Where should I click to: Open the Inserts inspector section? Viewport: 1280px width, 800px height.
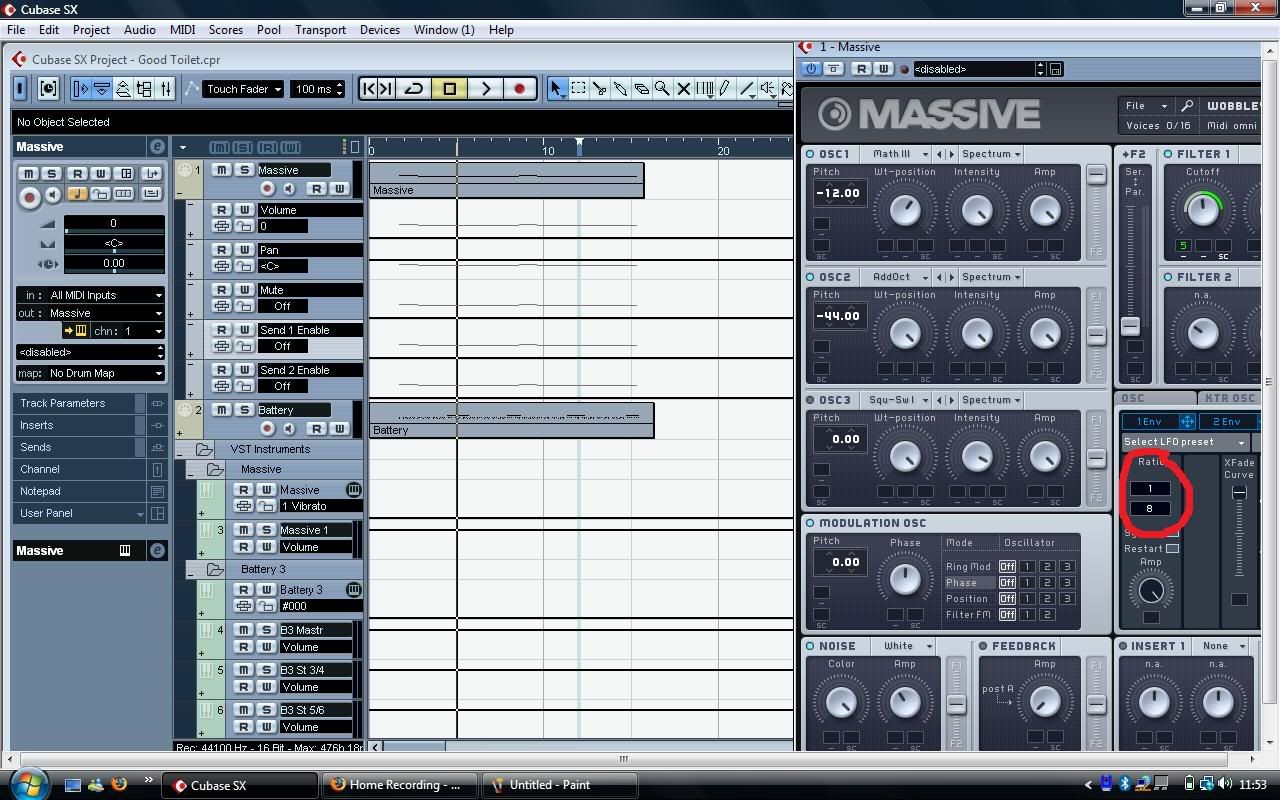89,425
